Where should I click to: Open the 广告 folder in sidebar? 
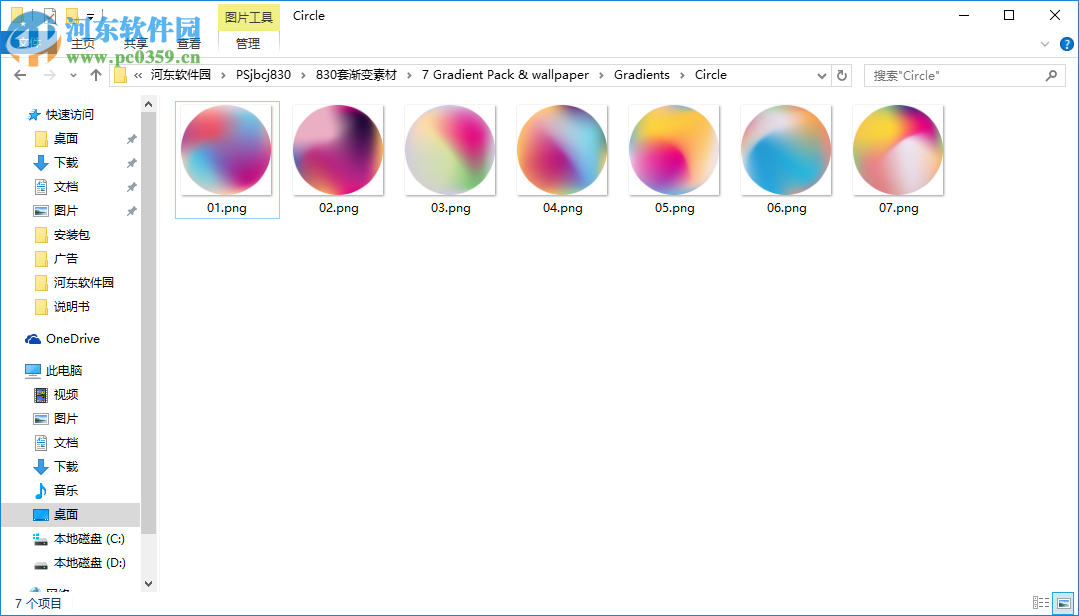click(66, 259)
